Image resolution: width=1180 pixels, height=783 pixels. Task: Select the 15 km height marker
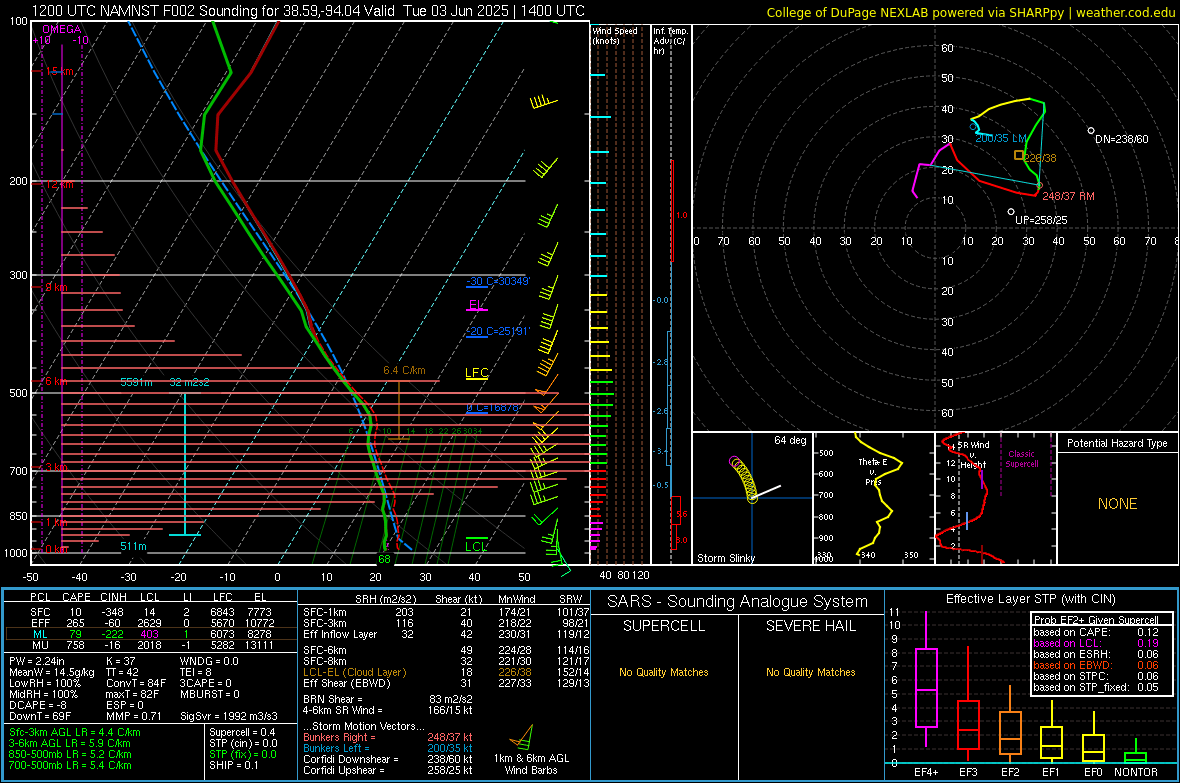[59, 72]
